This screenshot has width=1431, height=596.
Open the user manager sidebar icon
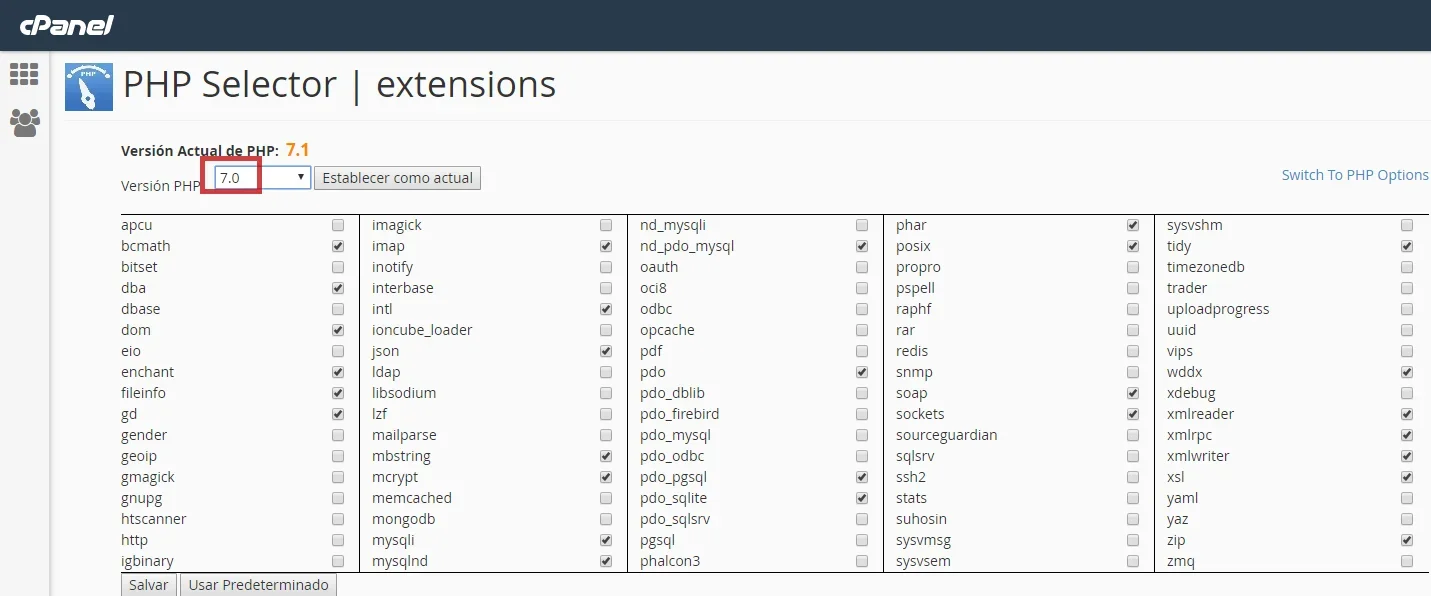(24, 123)
